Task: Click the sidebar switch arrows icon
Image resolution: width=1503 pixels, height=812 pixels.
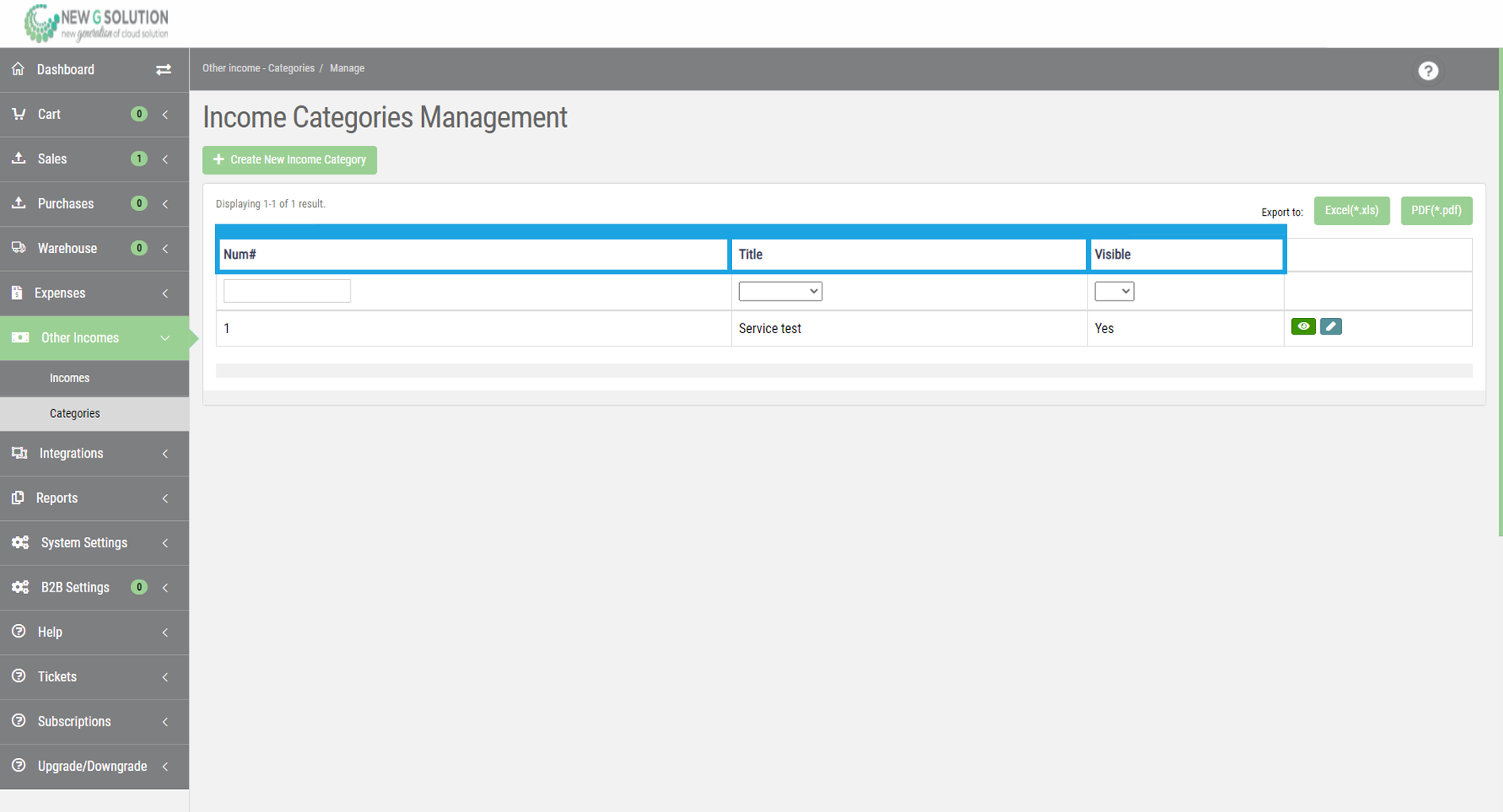Action: point(163,69)
